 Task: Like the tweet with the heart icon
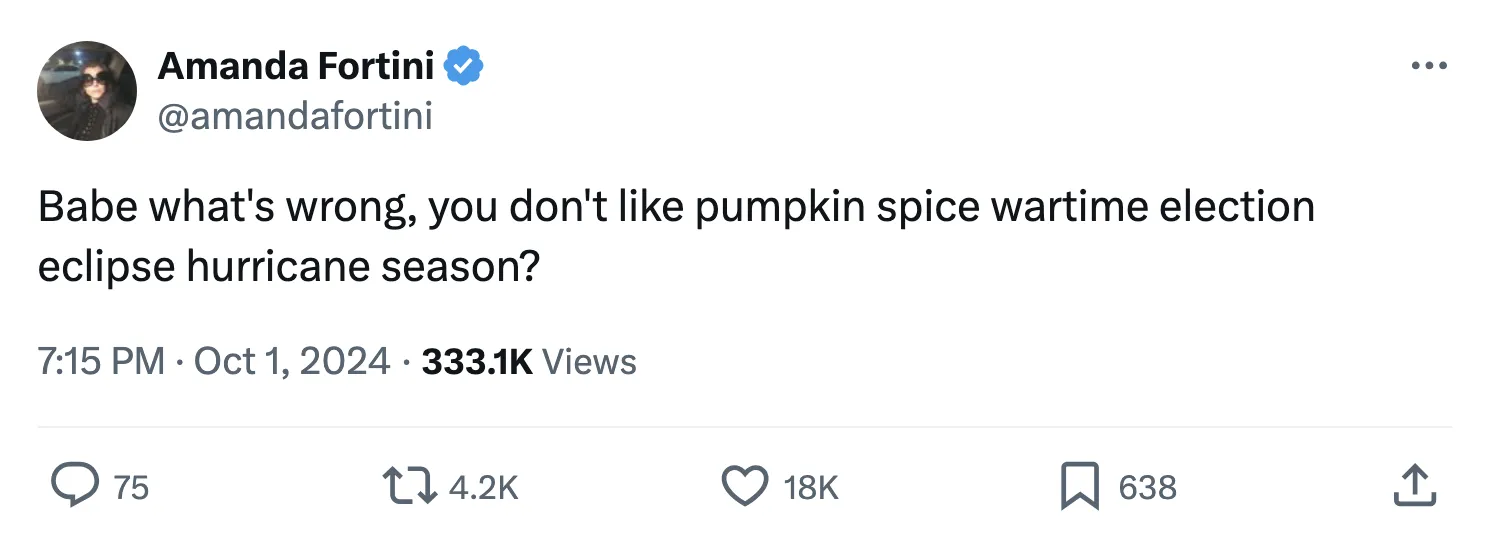pos(743,486)
